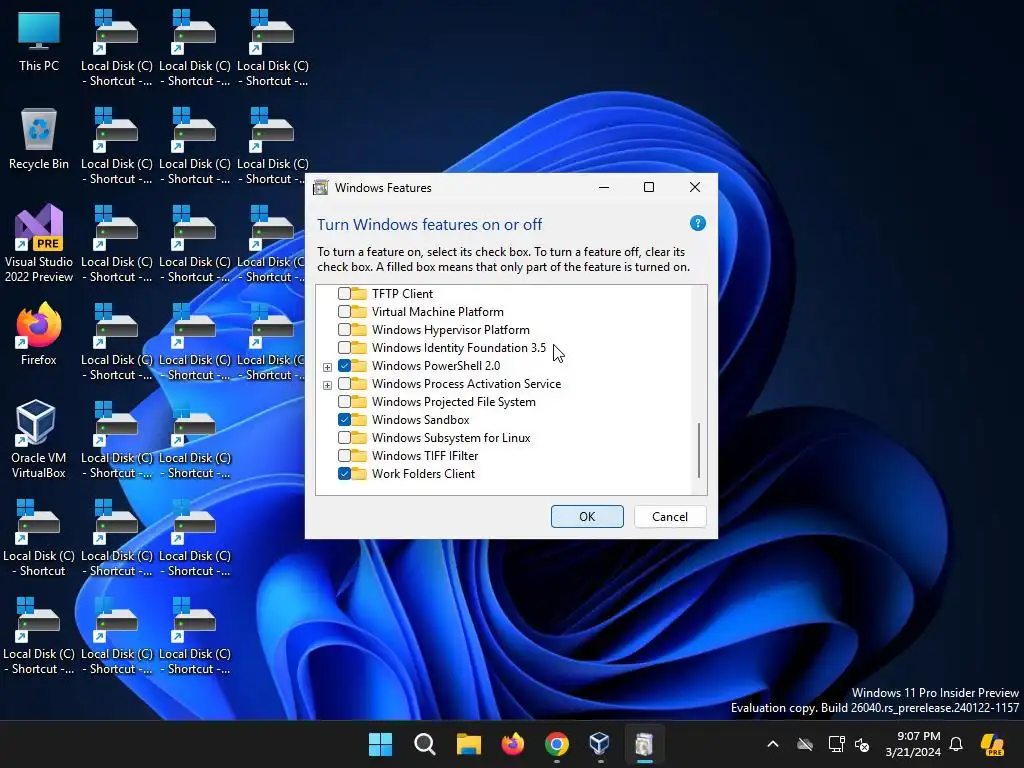This screenshot has height=768, width=1024.
Task: Check Windows Hypervisor Platform
Action: click(344, 330)
